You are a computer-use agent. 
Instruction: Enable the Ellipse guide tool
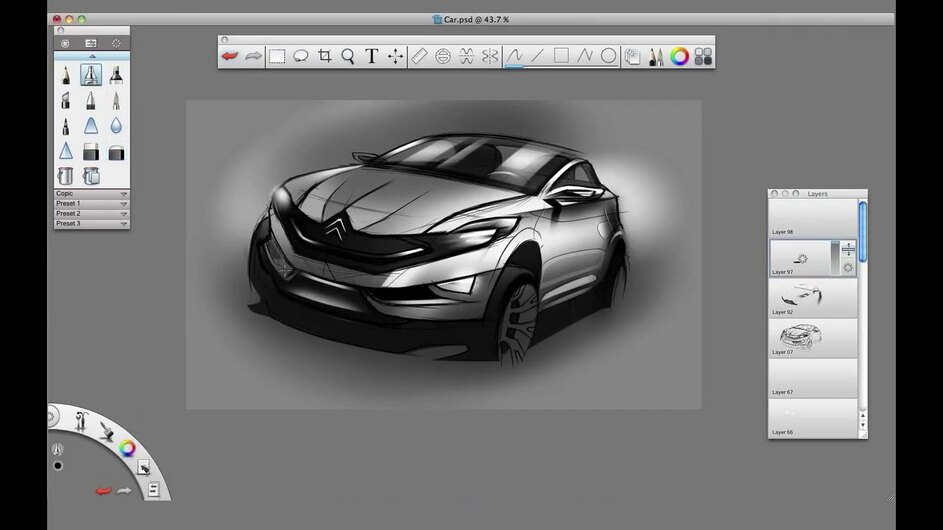(443, 56)
